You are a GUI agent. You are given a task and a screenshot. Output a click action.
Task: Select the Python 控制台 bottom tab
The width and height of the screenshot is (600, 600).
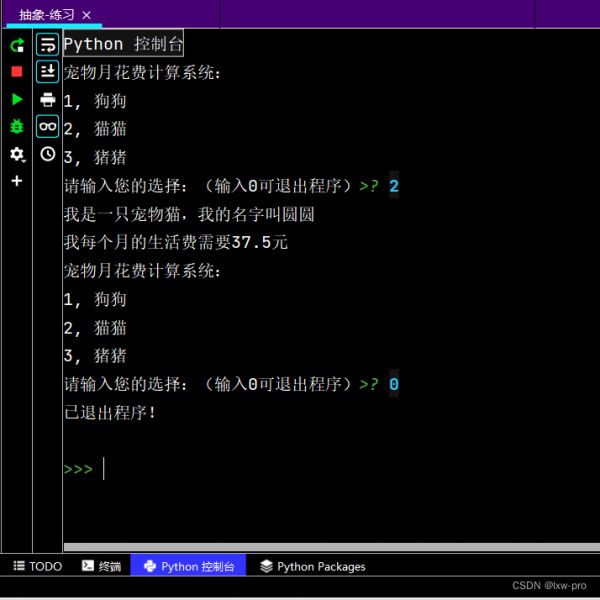[189, 566]
